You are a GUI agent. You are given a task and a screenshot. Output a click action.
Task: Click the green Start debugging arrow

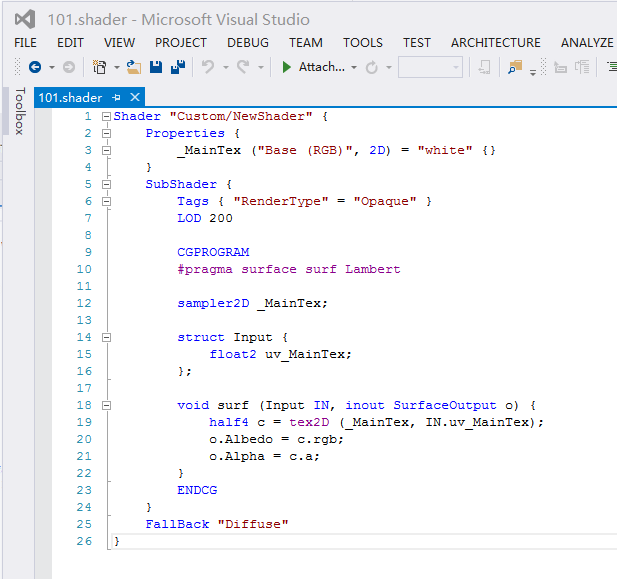coord(286,67)
